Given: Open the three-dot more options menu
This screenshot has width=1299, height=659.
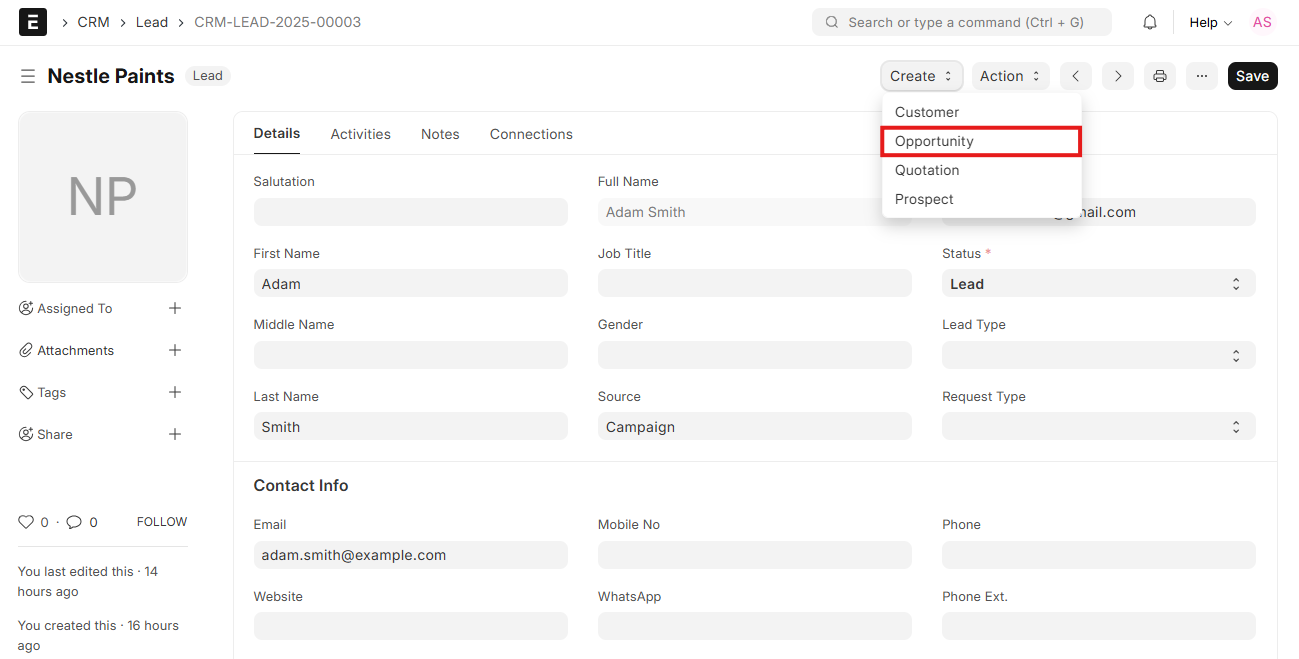Looking at the screenshot, I should tap(1202, 76).
